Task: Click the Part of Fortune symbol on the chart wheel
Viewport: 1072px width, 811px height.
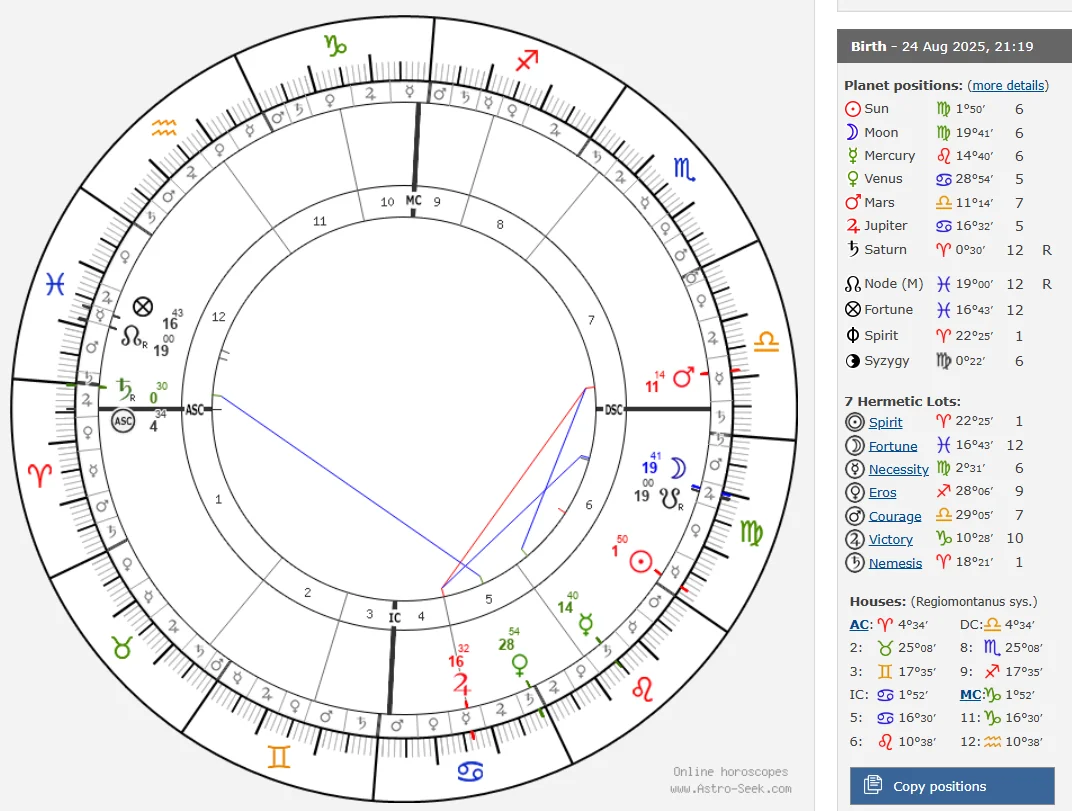Action: 143,307
